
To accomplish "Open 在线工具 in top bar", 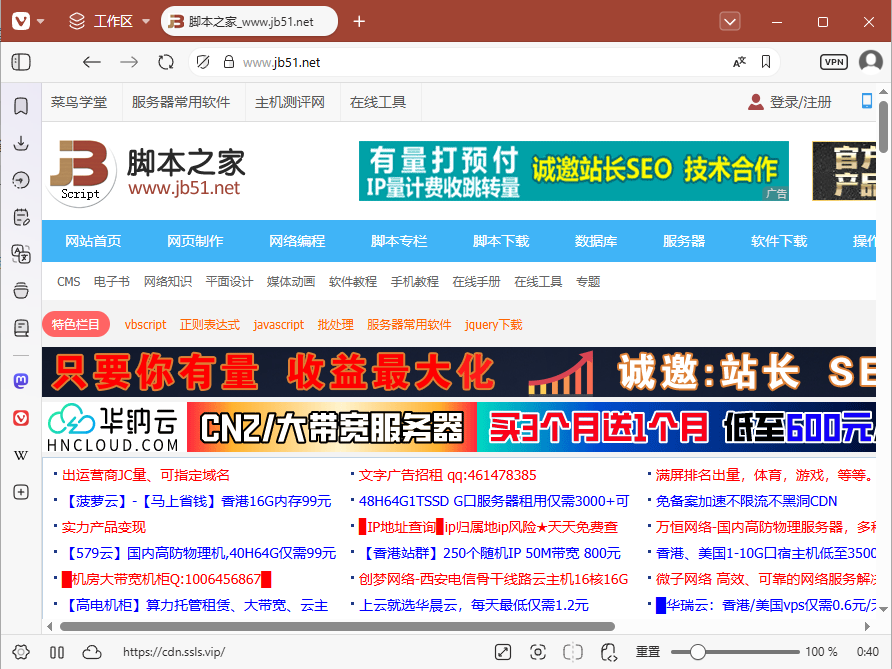I will [x=378, y=102].
